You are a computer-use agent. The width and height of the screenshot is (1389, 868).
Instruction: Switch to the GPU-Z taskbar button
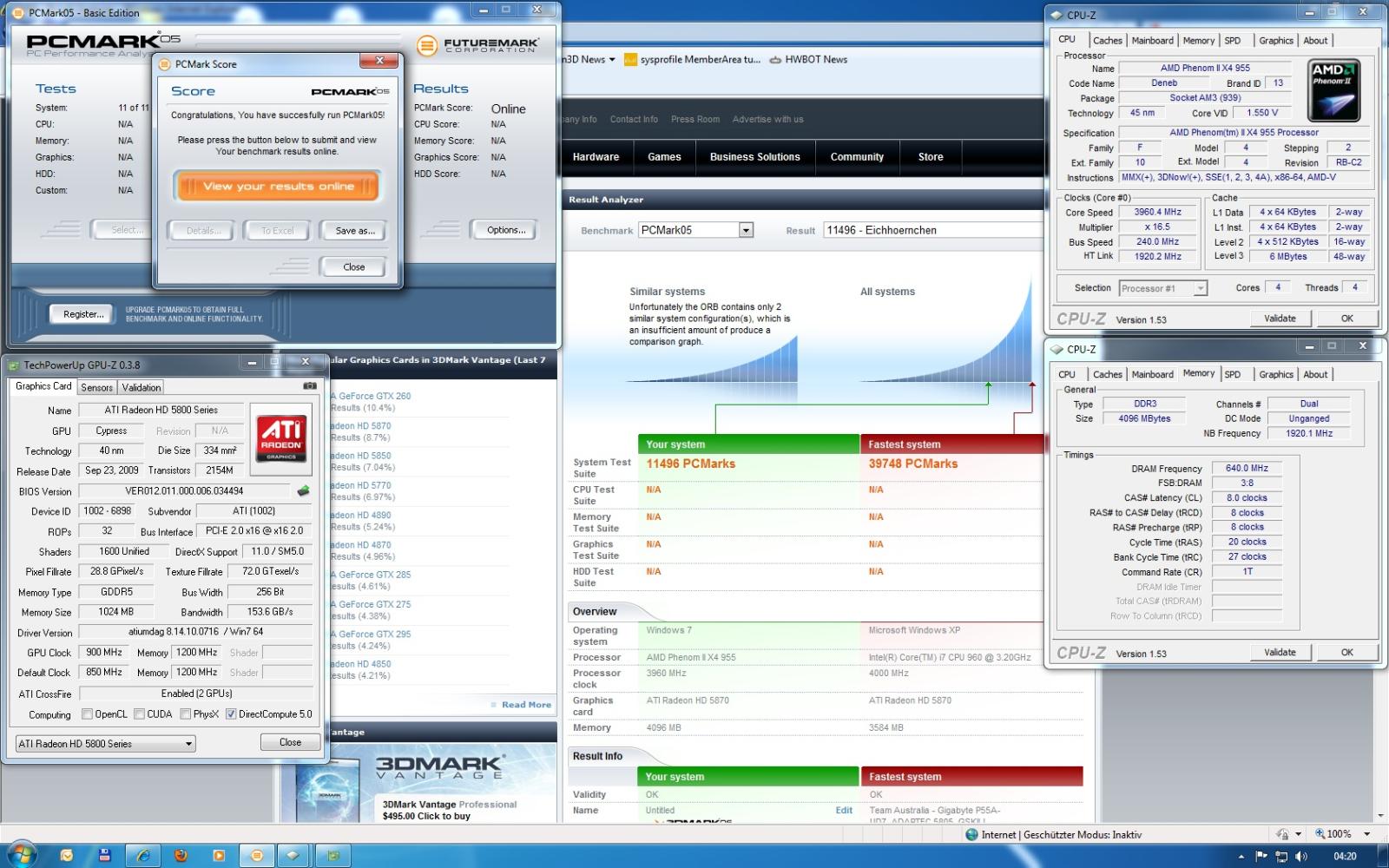[332, 855]
